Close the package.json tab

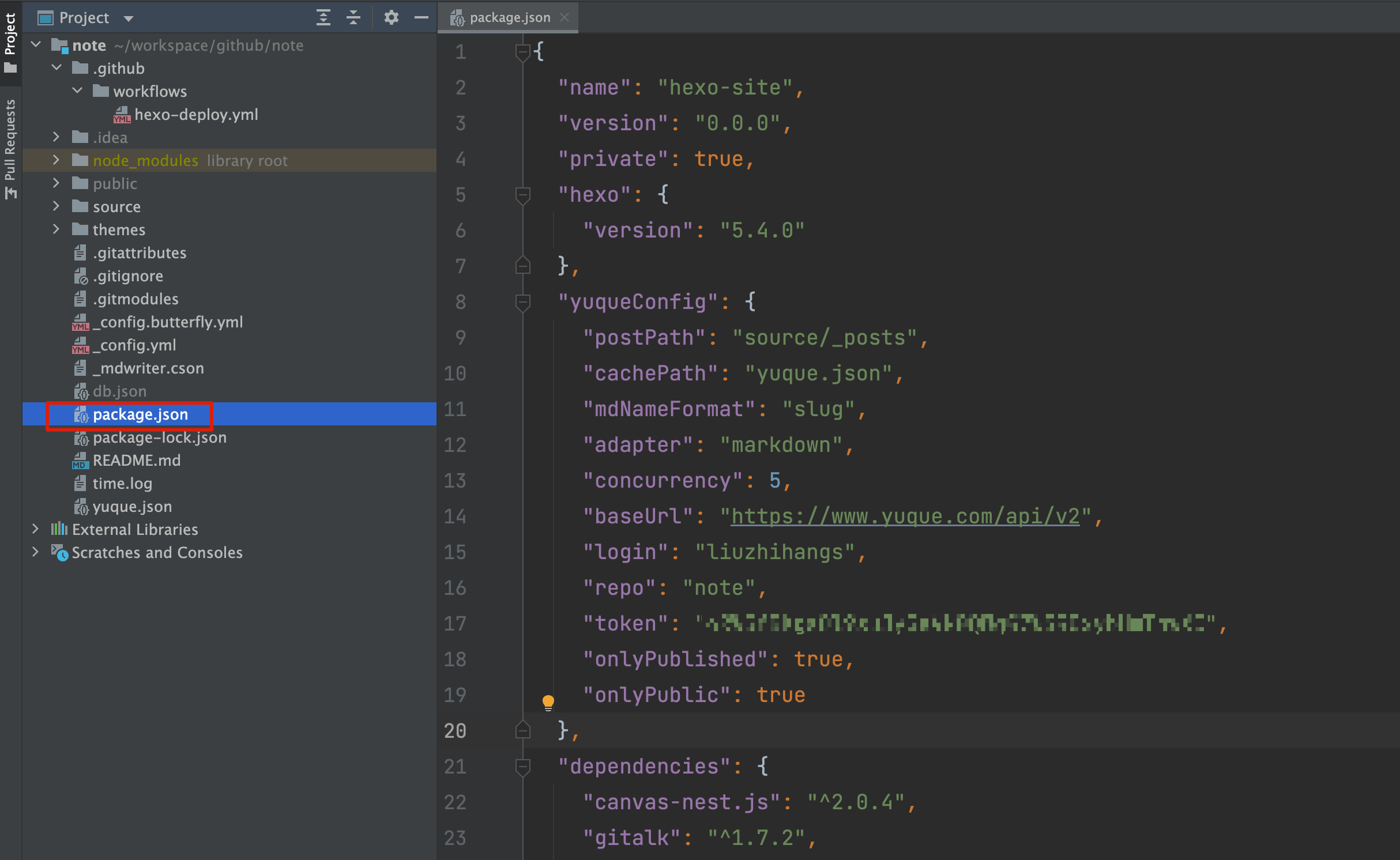(564, 17)
